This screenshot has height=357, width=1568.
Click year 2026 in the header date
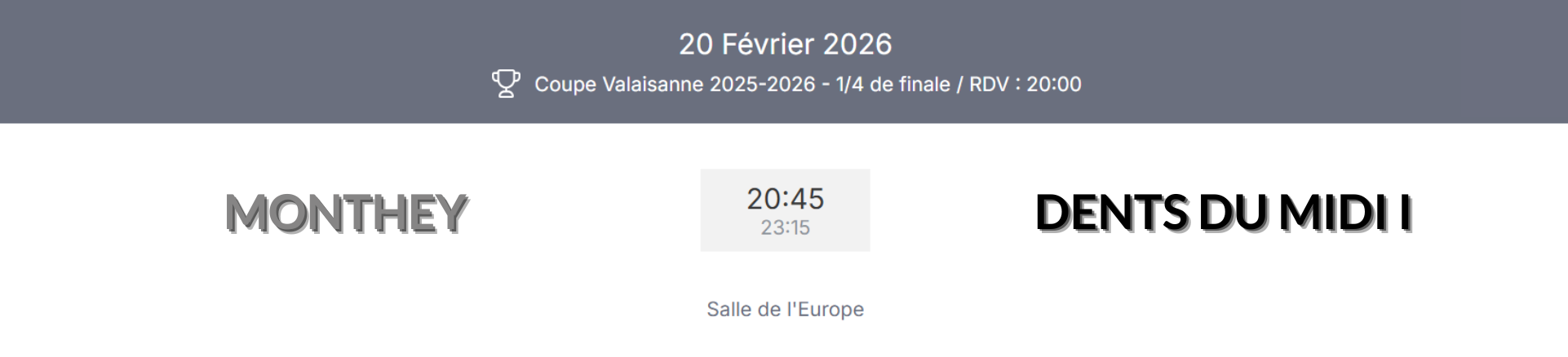click(x=857, y=44)
